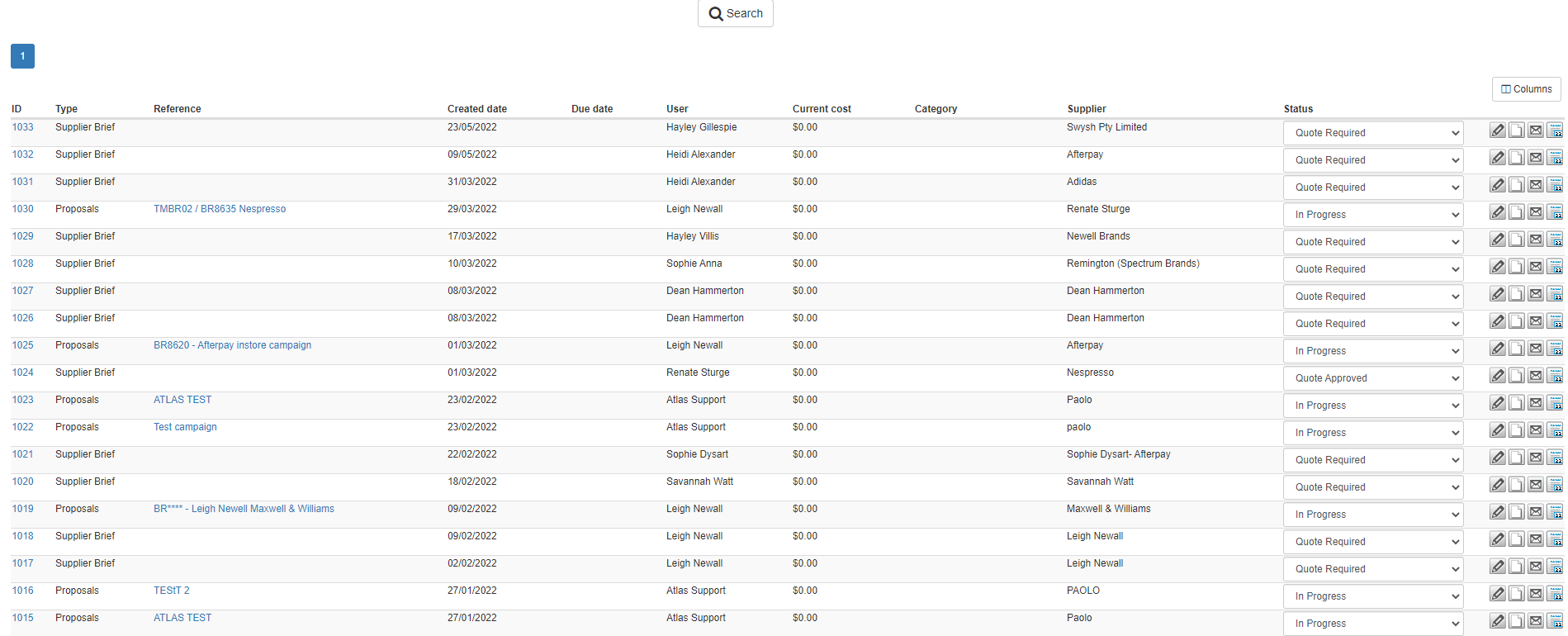Click the envelope icon on row 1027
Image resolution: width=1568 pixels, height=636 pixels.
click(1536, 293)
